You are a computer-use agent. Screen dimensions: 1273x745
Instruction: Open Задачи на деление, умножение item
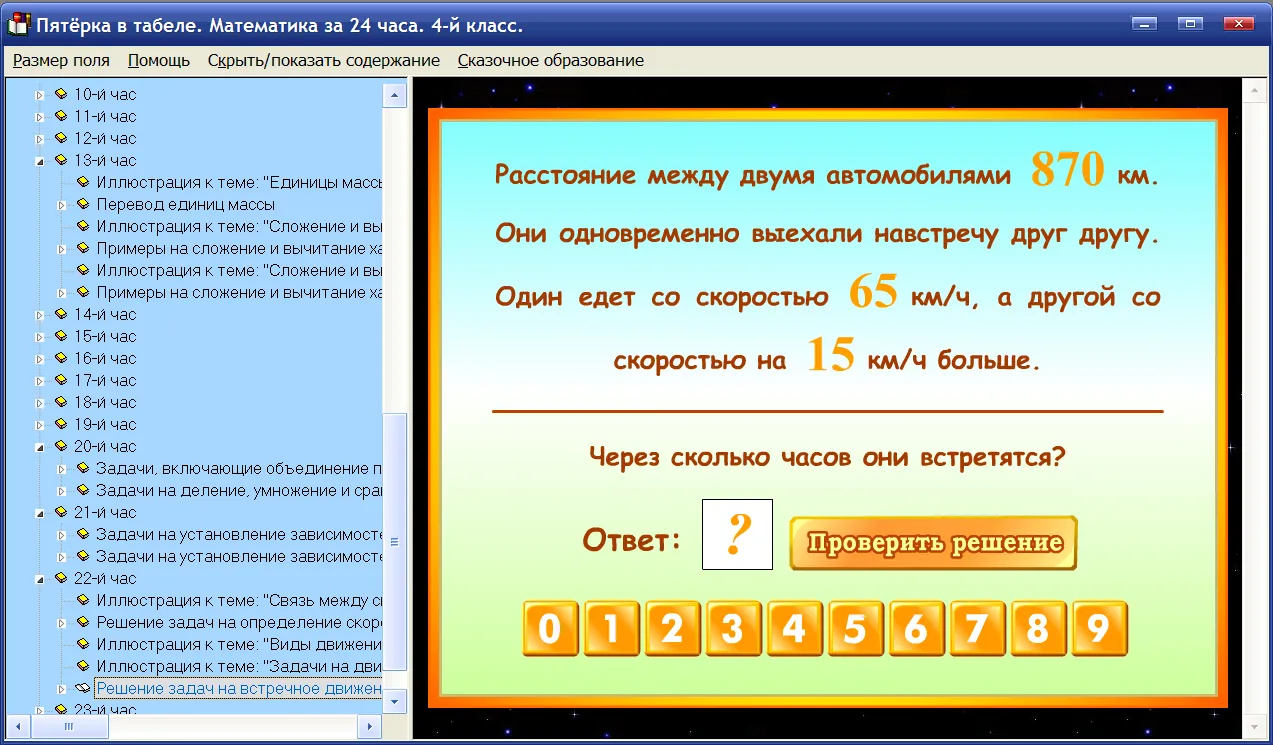(x=239, y=490)
